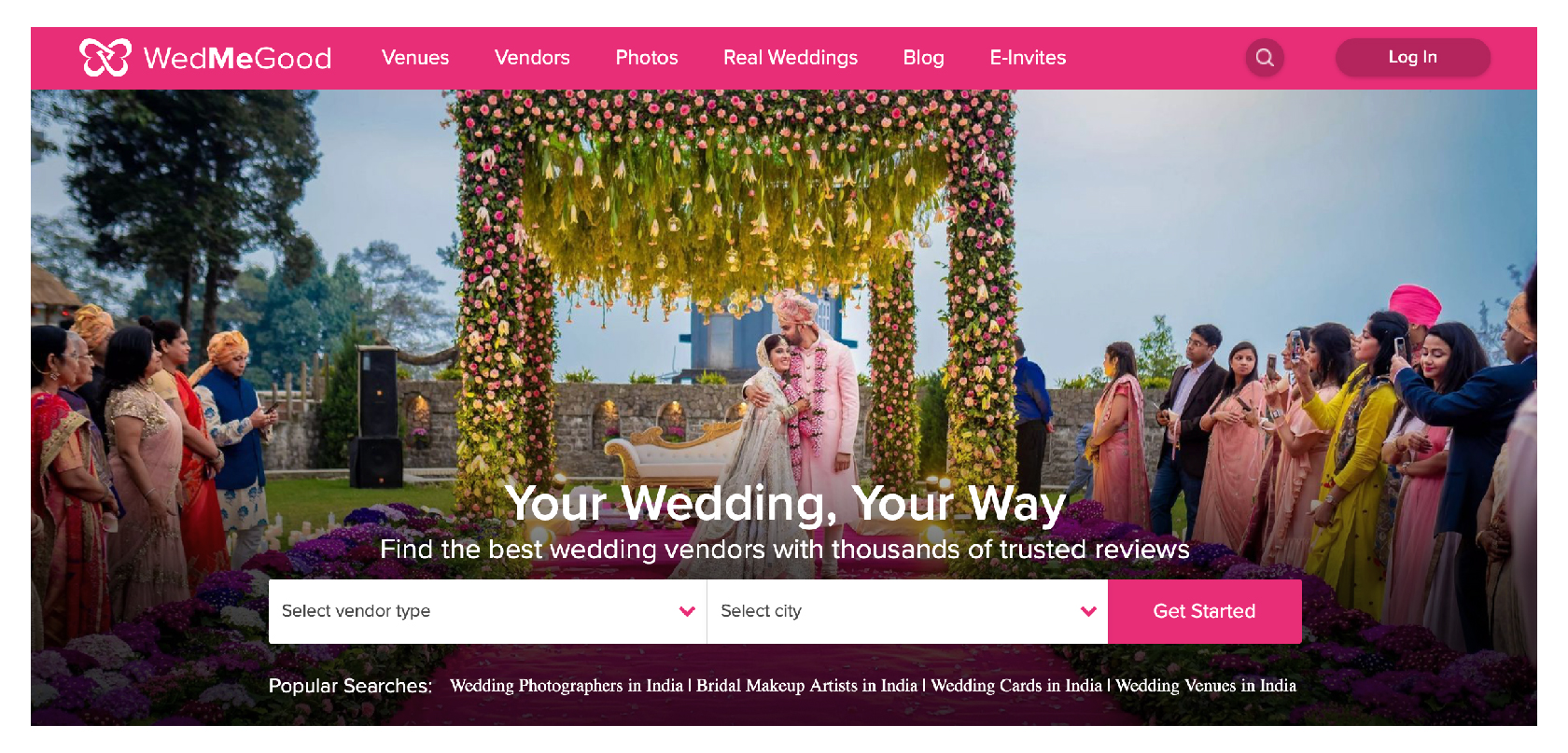The image size is (1568, 753).
Task: Click the Get Started button
Action: pos(1205,611)
